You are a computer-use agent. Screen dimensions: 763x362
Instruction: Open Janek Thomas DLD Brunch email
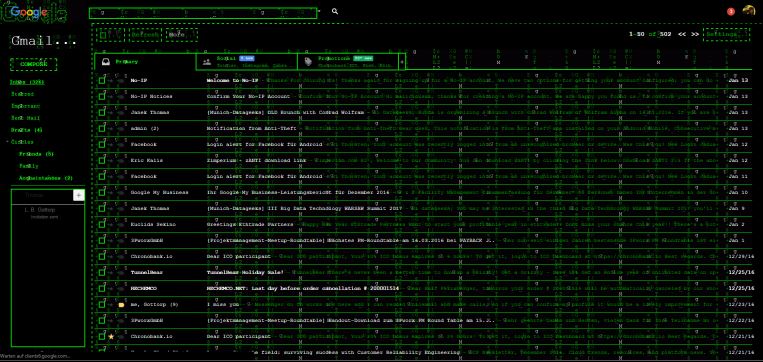285,112
